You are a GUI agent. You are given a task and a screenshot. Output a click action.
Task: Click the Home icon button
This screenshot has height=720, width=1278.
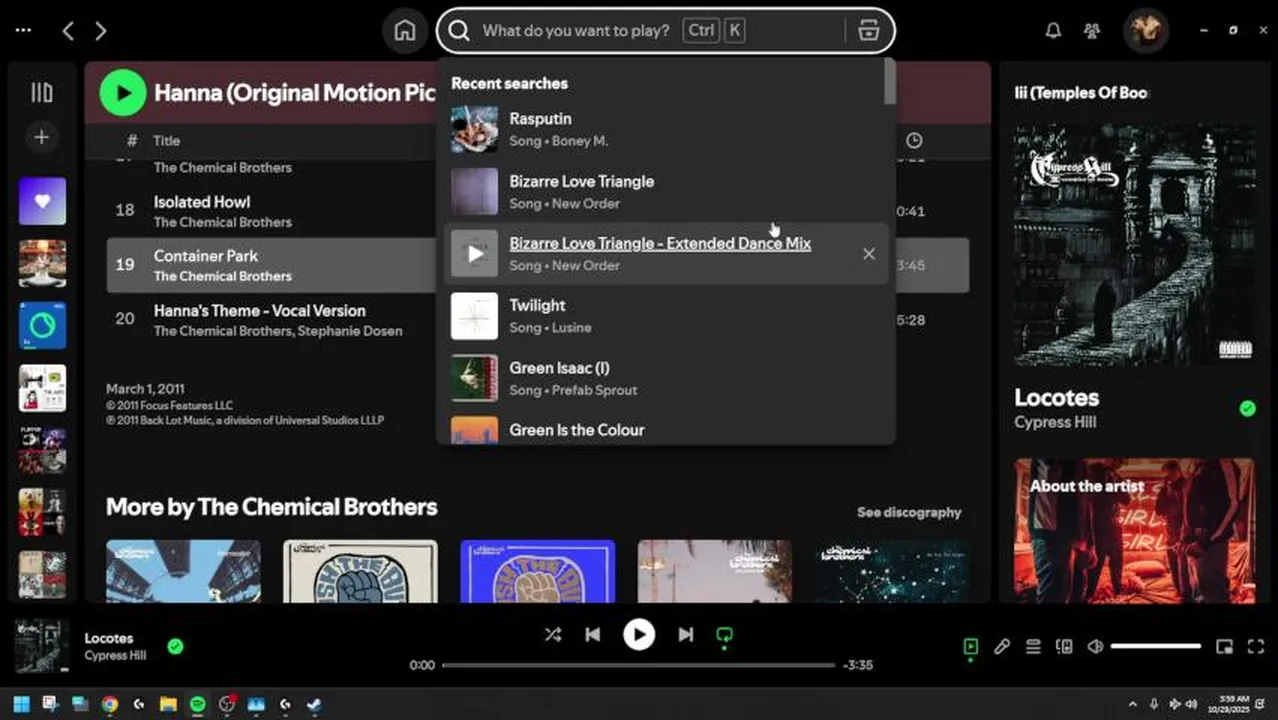click(x=405, y=30)
